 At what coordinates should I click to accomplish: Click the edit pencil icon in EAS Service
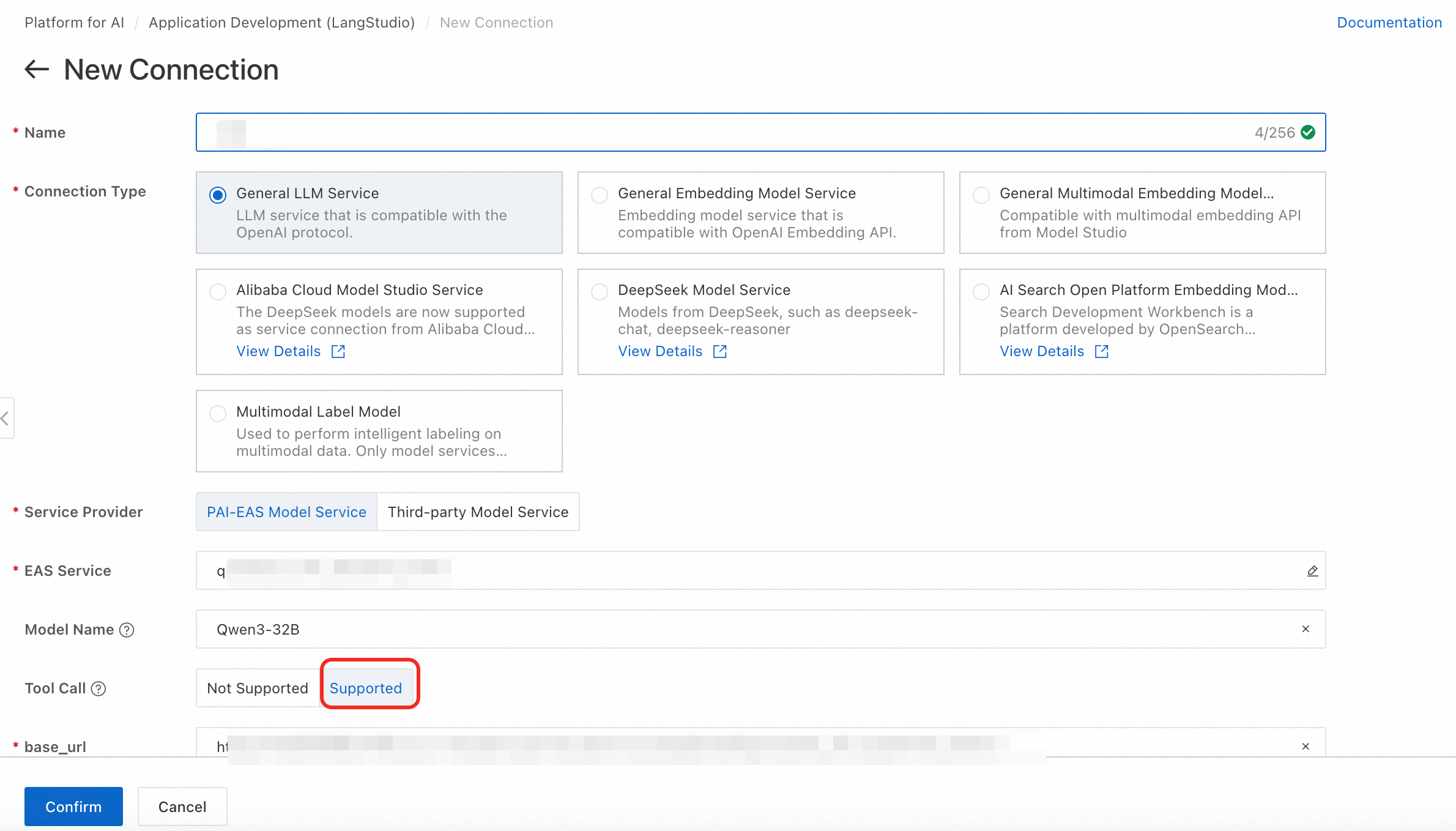click(1312, 571)
